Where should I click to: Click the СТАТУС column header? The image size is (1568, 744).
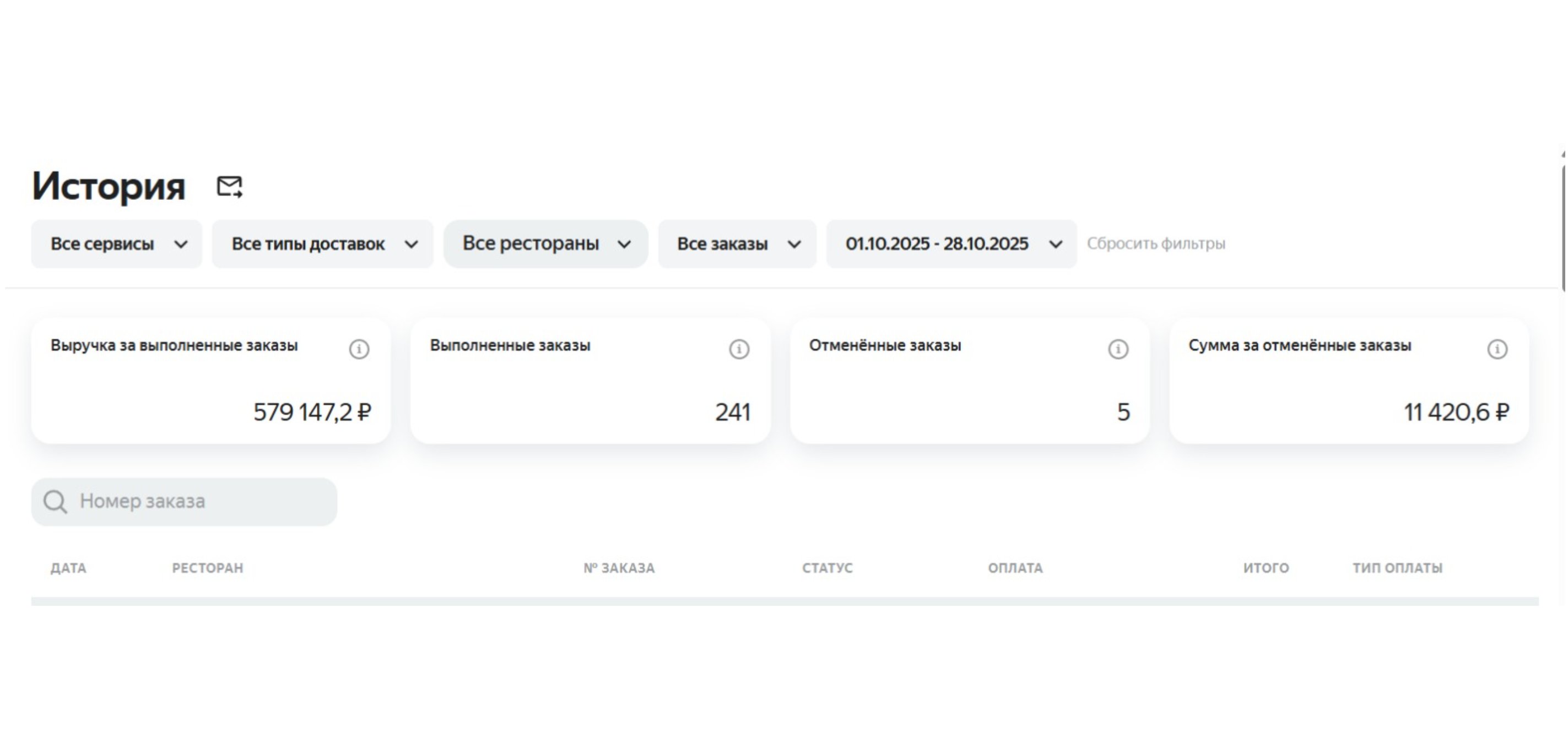(827, 568)
